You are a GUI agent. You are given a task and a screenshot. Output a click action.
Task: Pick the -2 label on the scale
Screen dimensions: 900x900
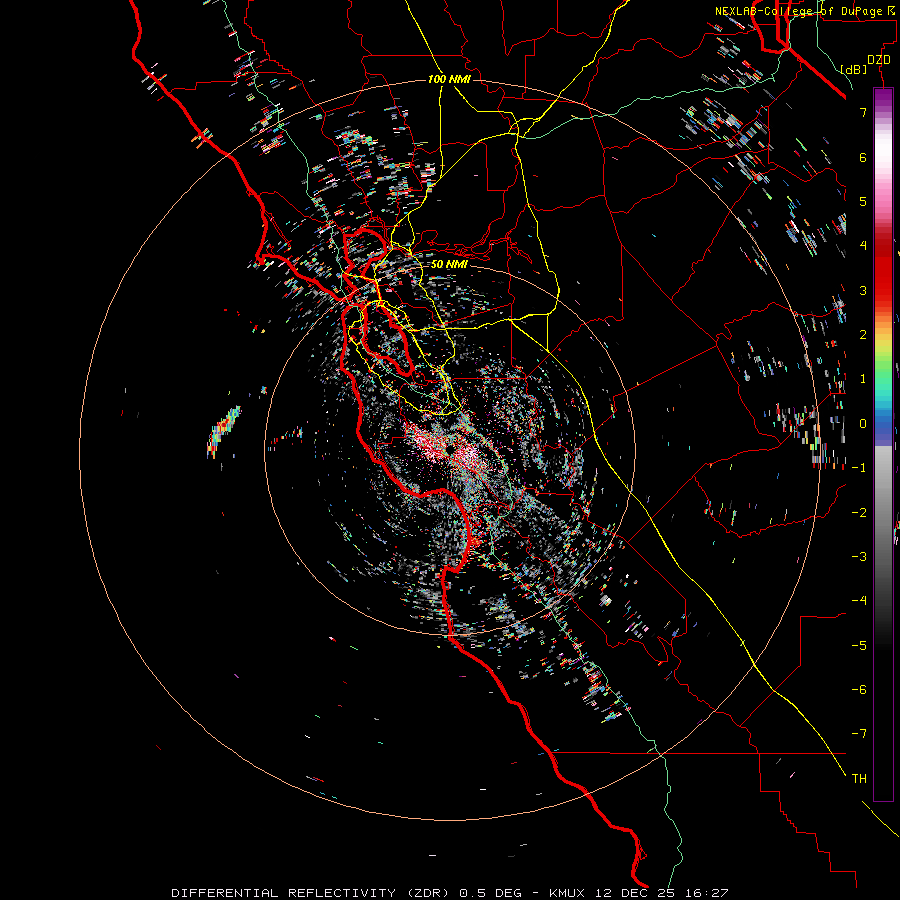tap(860, 513)
